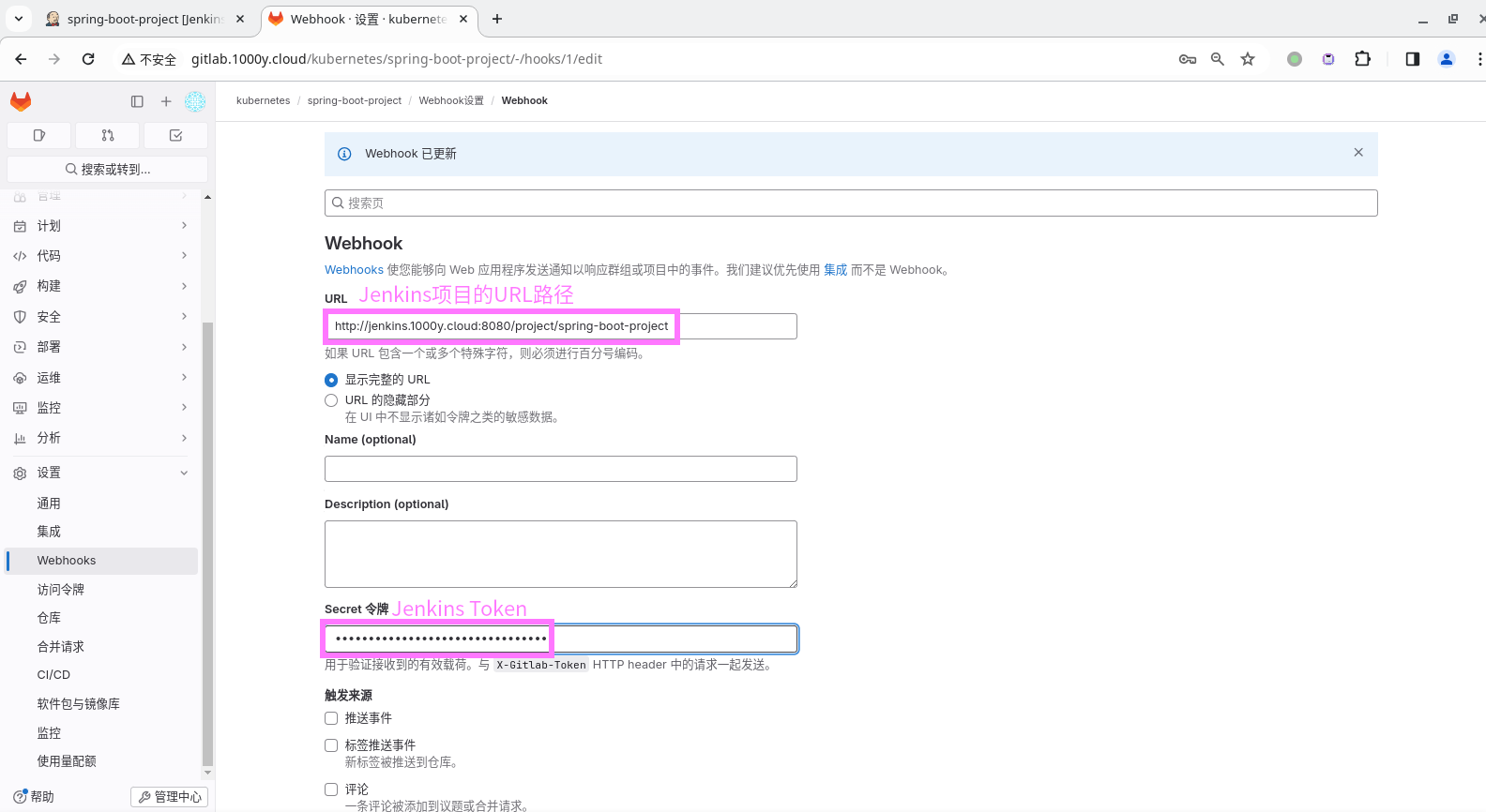The width and height of the screenshot is (1486, 812).
Task: Follow the 集成 link in description
Action: [x=835, y=270]
